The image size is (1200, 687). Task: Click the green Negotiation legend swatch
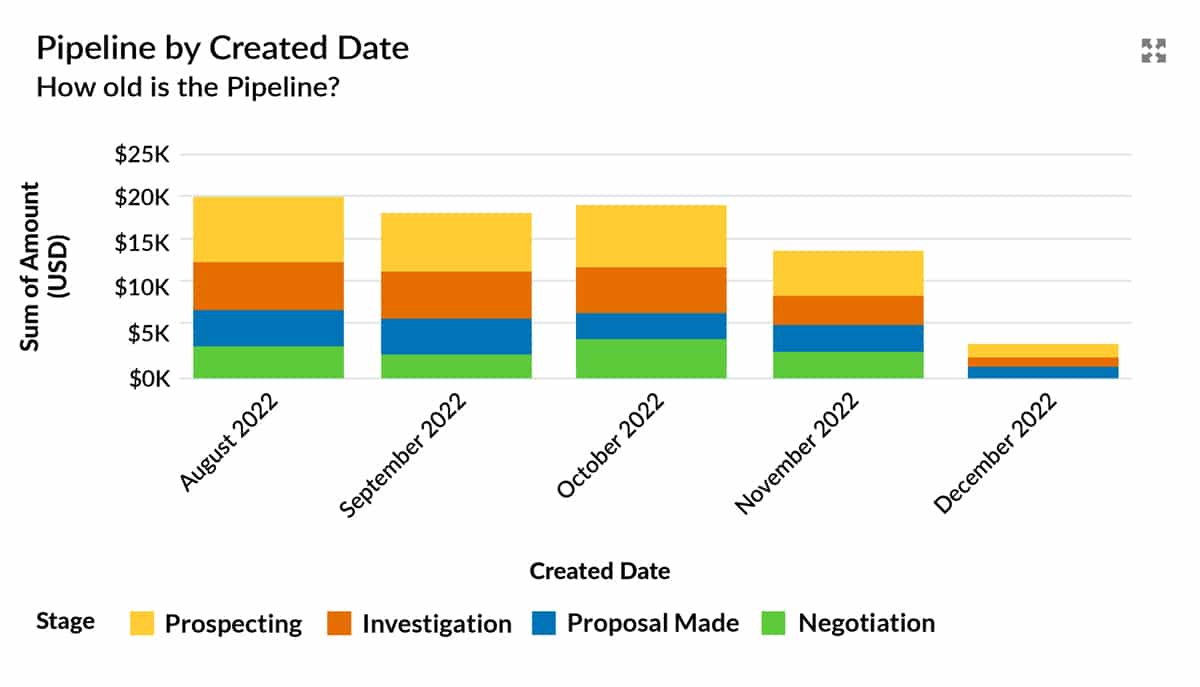tap(776, 624)
